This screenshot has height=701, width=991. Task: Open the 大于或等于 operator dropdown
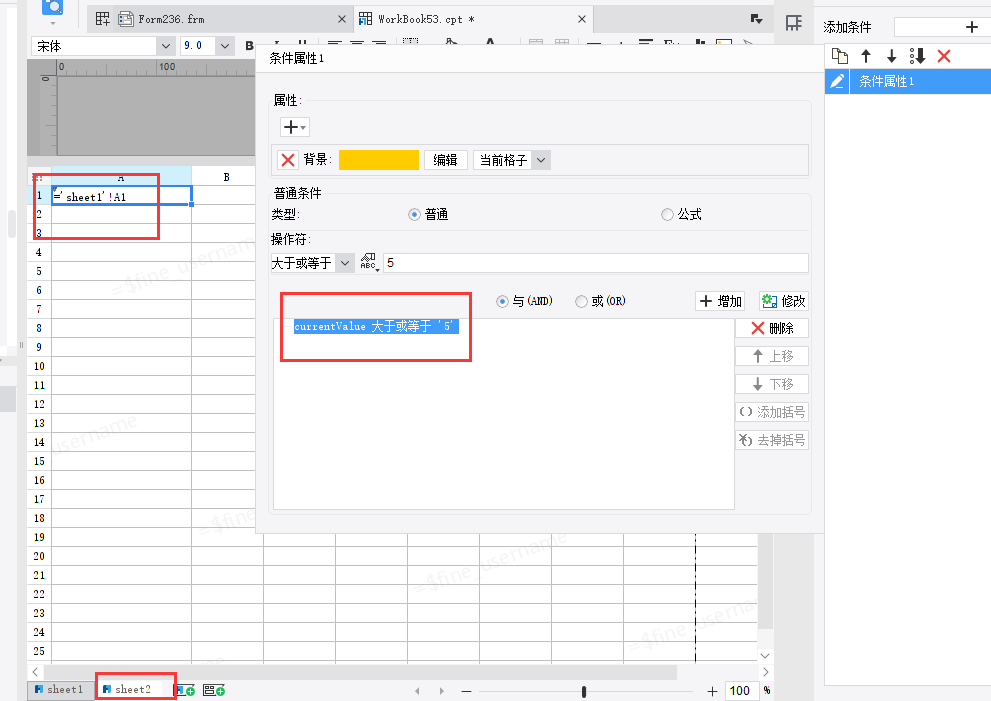click(x=344, y=262)
